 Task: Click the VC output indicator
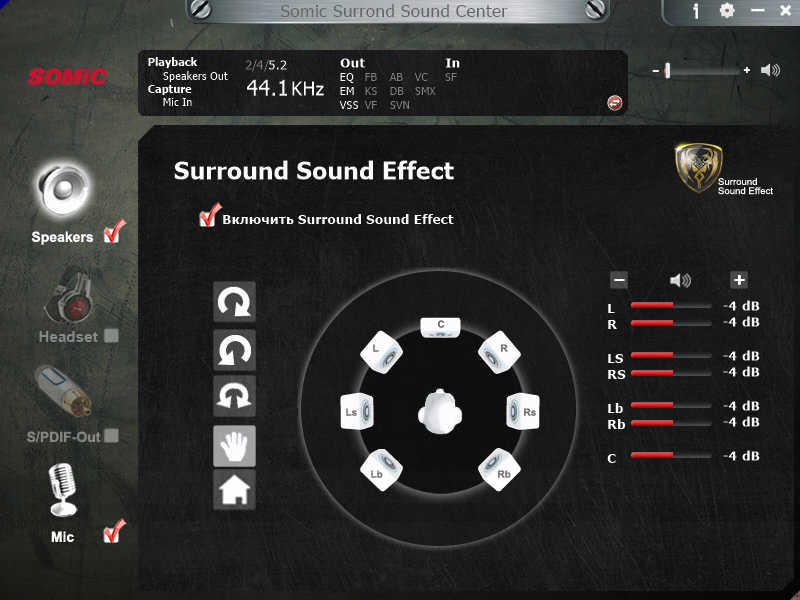tap(421, 77)
